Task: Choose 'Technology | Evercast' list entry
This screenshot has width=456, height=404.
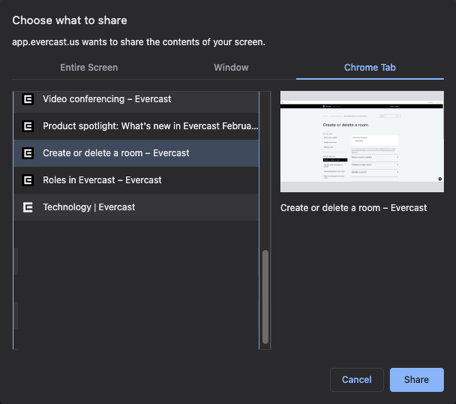Action: click(x=136, y=207)
